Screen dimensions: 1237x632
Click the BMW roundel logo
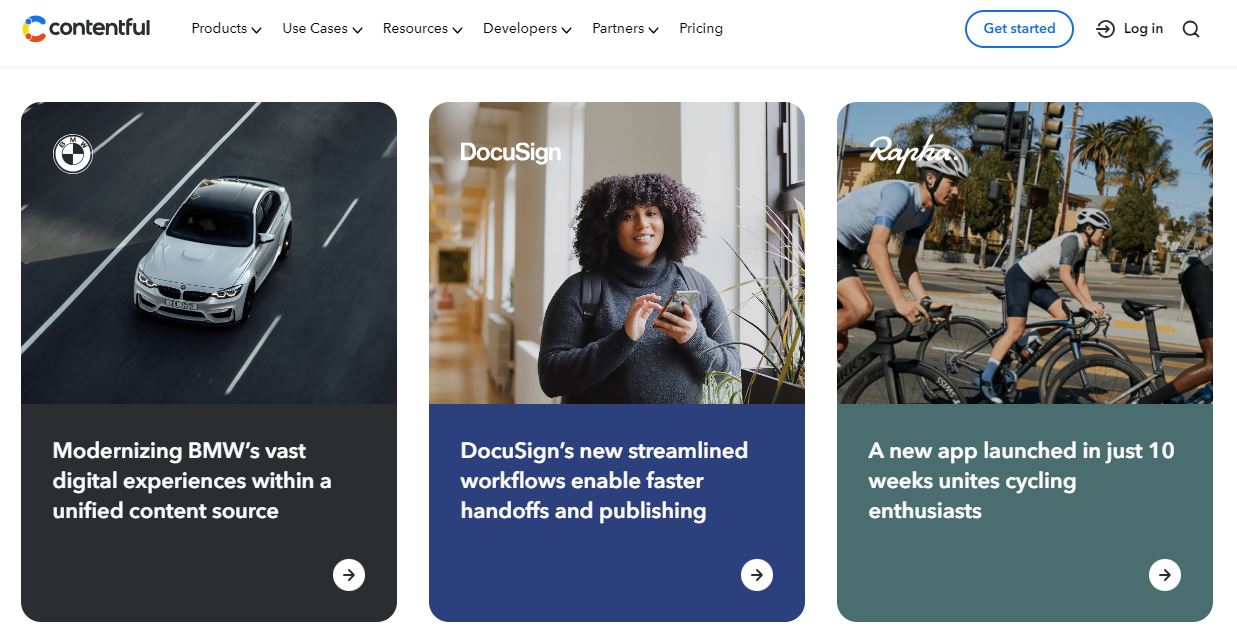[73, 154]
